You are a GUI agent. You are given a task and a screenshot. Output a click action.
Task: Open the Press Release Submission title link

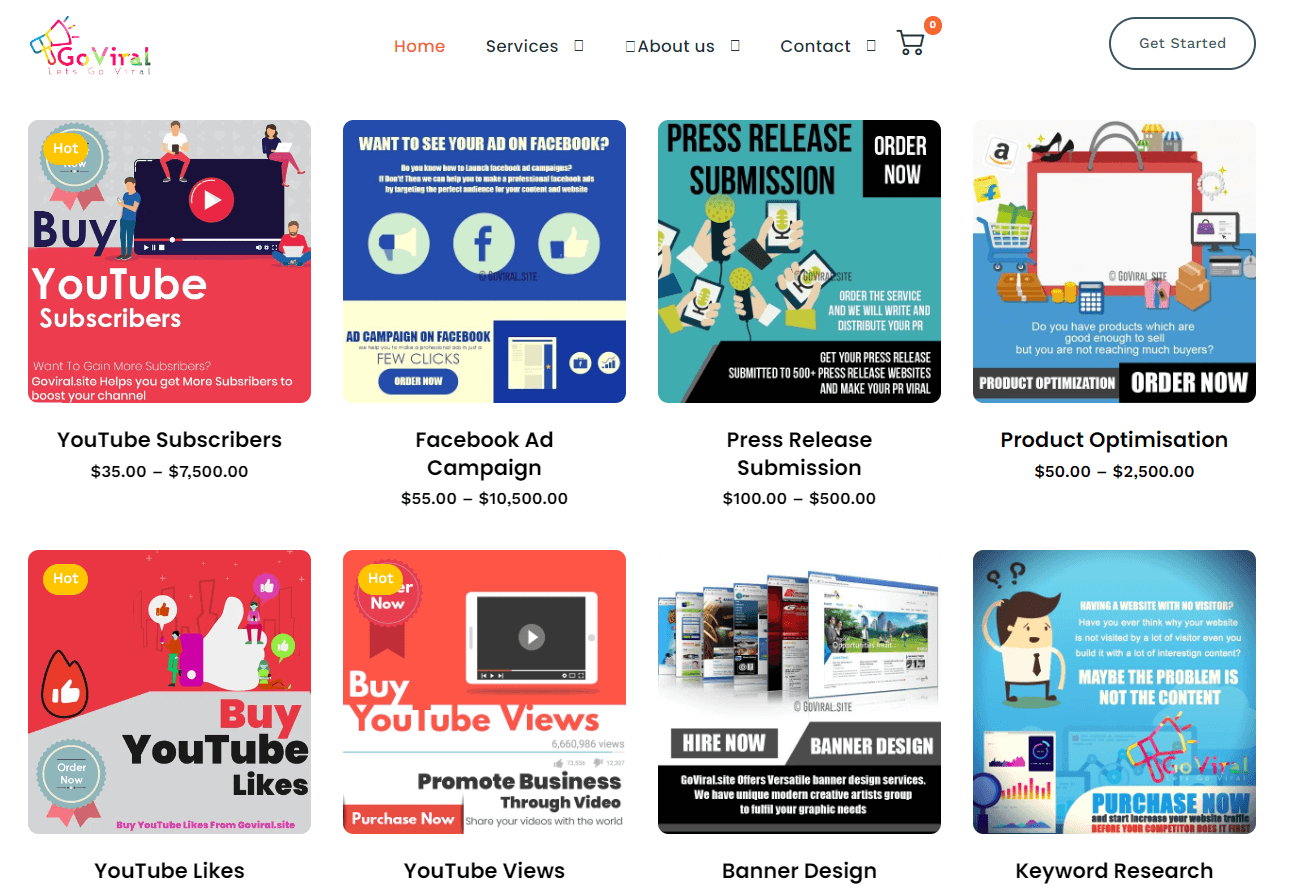pyautogui.click(x=799, y=453)
